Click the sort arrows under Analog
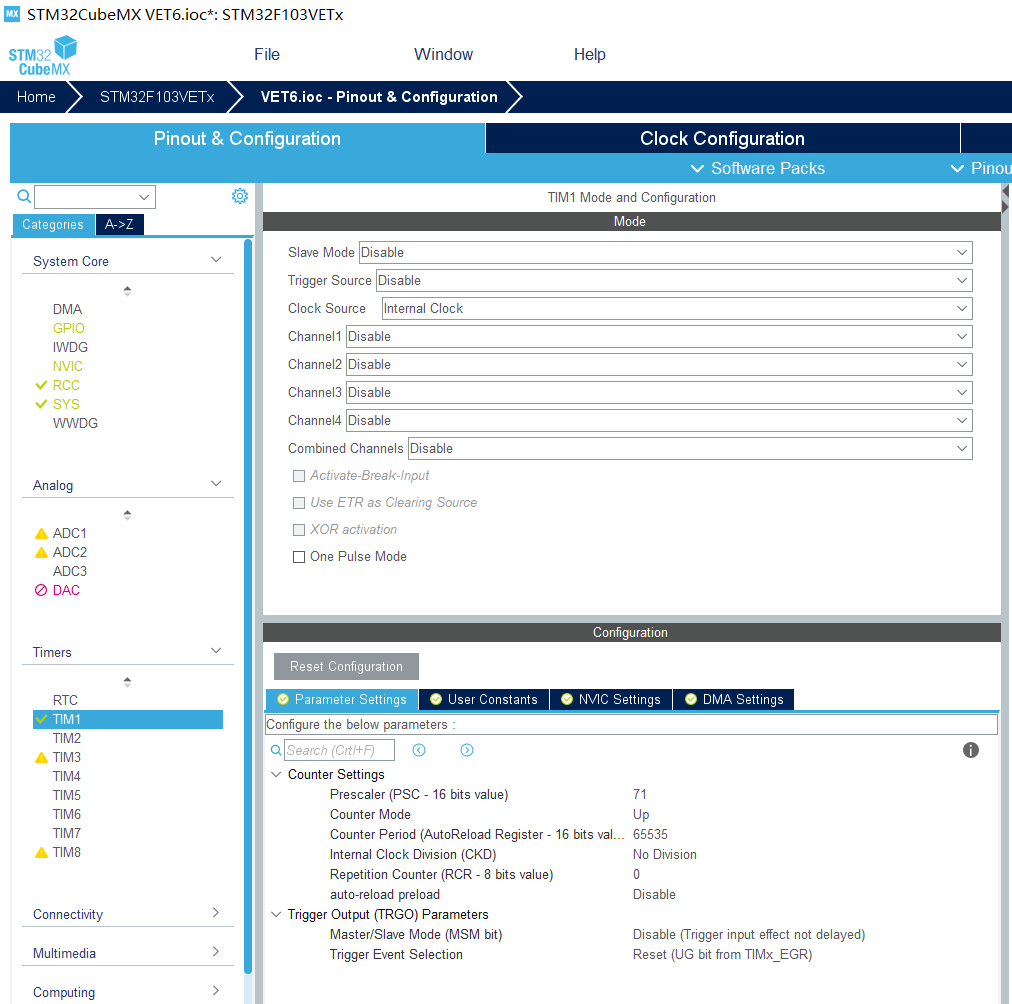The width and height of the screenshot is (1012, 1004). click(127, 515)
